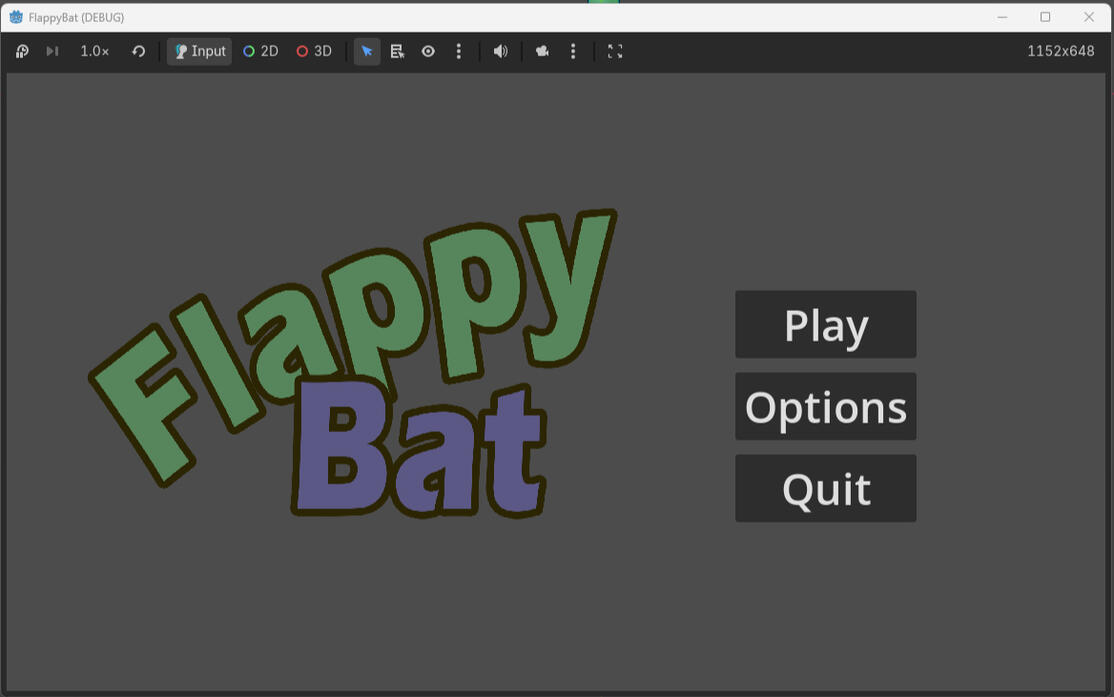Open selection options three-dot menu
This screenshot has height=697, width=1114.
coord(459,51)
